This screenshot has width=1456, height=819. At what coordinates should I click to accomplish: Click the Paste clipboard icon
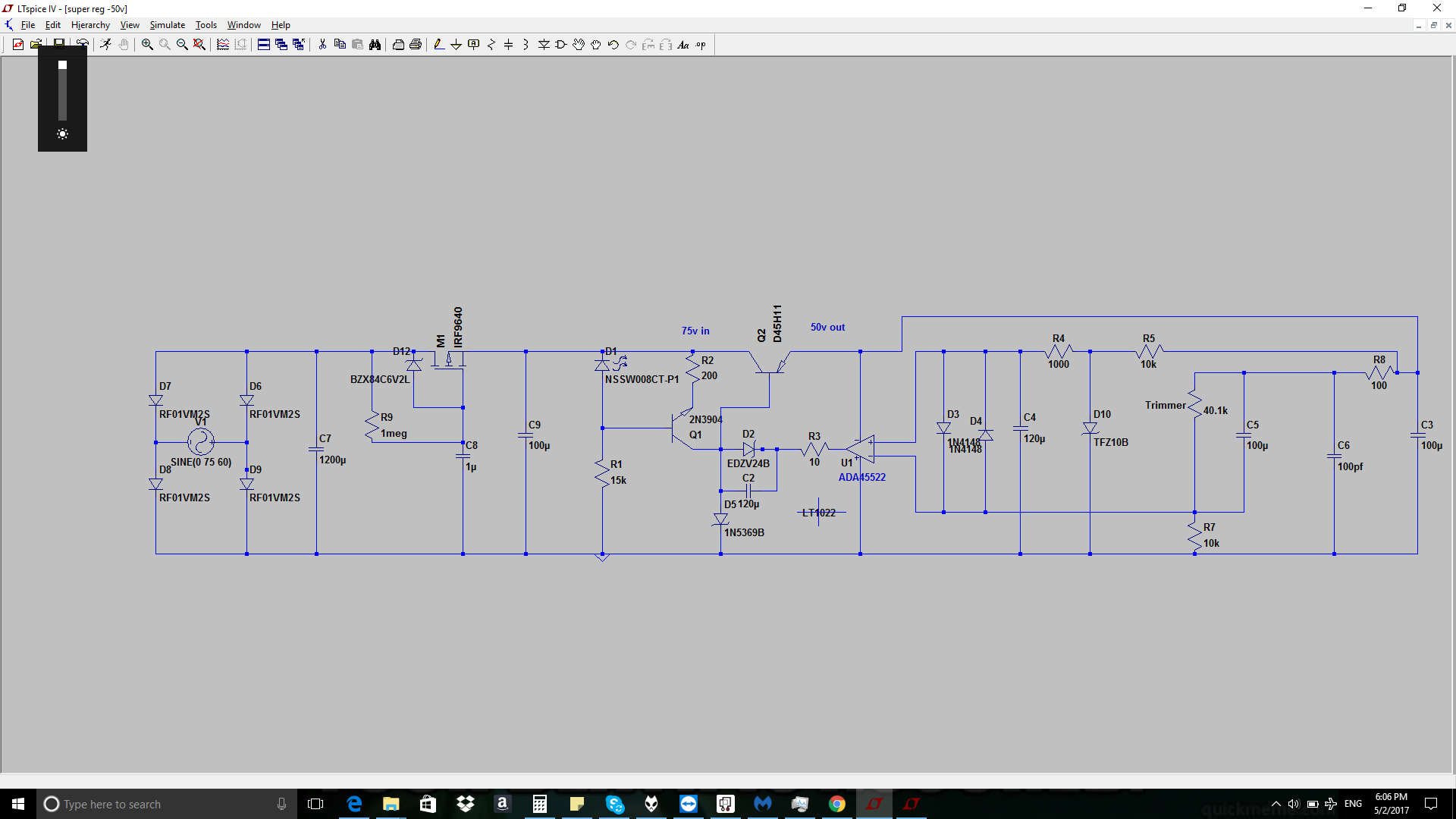pyautogui.click(x=357, y=45)
